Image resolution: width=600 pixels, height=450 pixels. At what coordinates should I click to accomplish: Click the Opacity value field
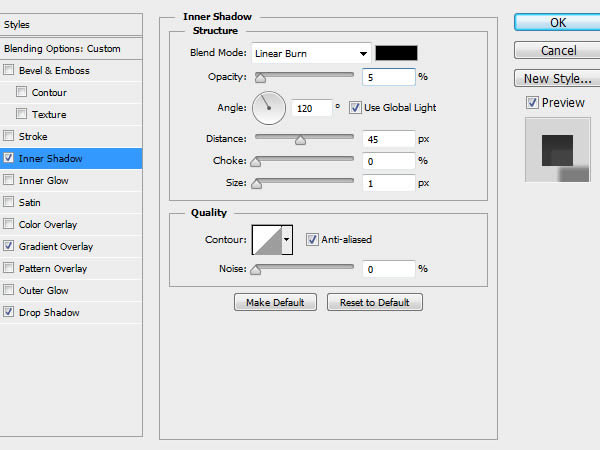pos(388,77)
